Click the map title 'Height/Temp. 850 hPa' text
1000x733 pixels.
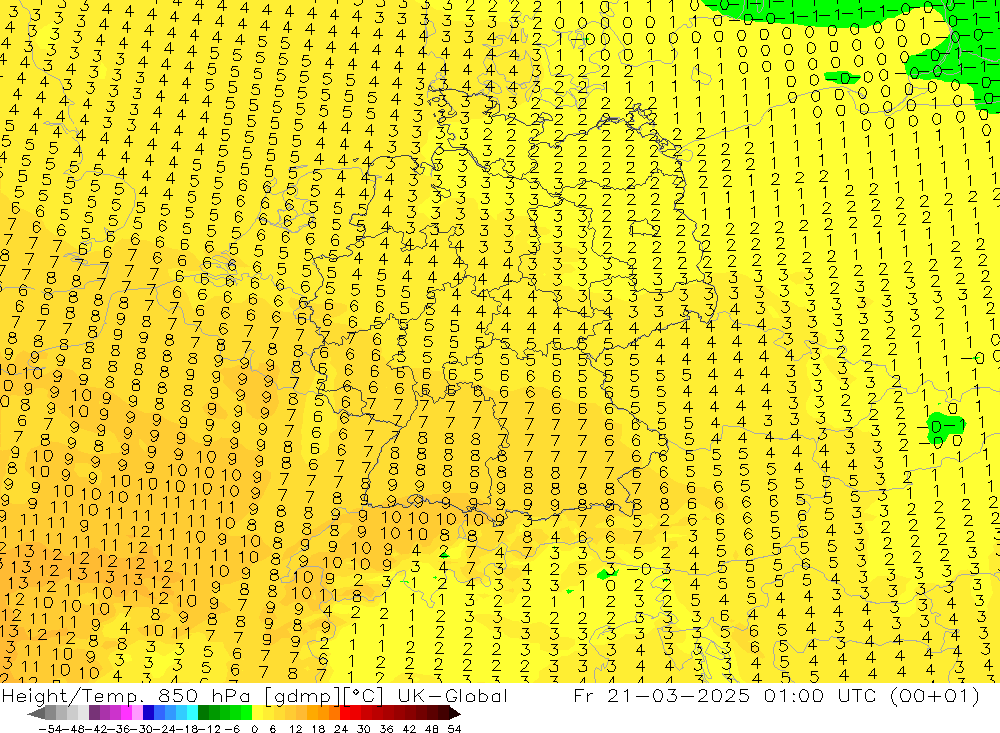click(x=126, y=696)
